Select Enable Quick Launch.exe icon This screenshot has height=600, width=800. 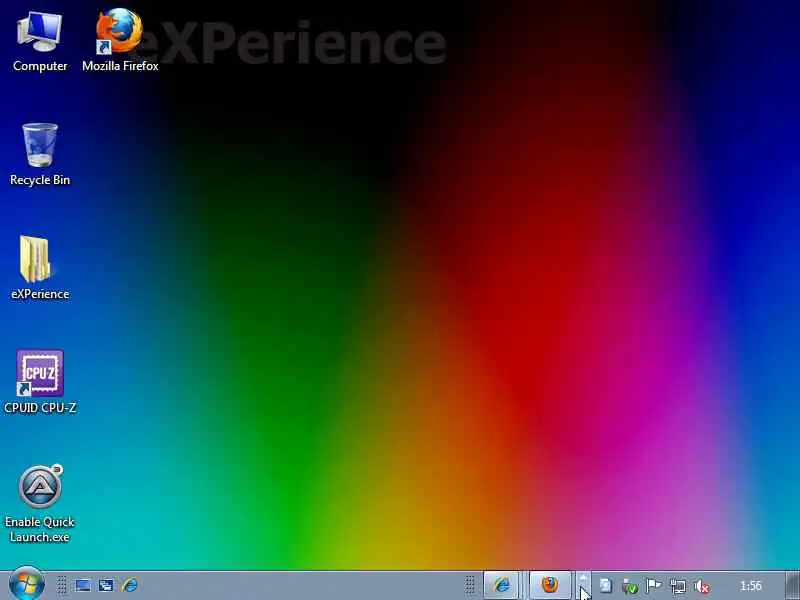click(x=40, y=504)
